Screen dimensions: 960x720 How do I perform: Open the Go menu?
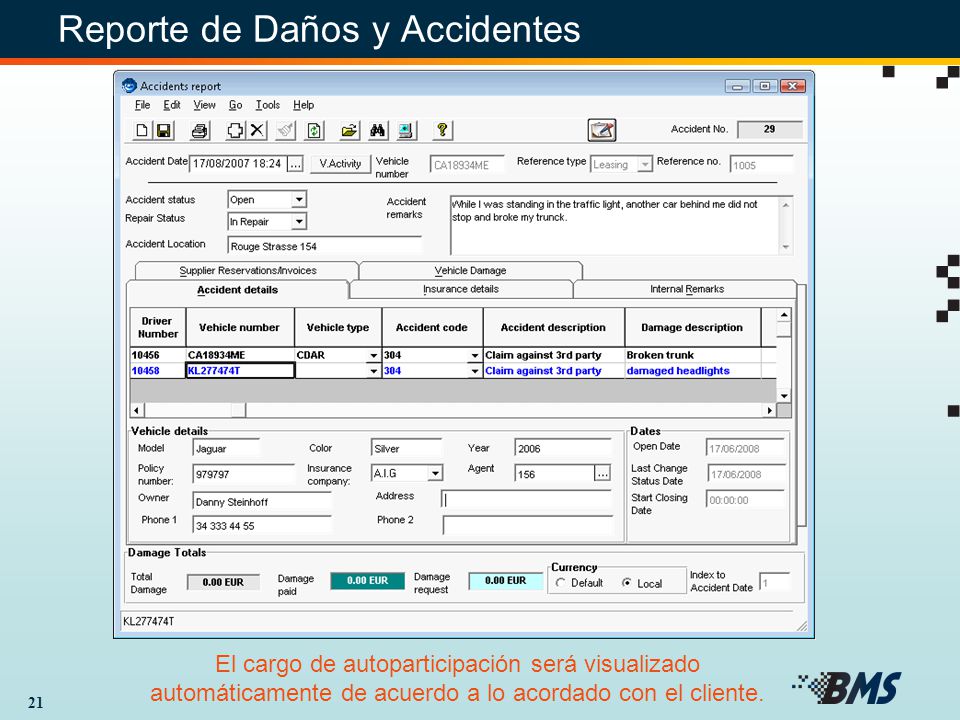coord(236,105)
